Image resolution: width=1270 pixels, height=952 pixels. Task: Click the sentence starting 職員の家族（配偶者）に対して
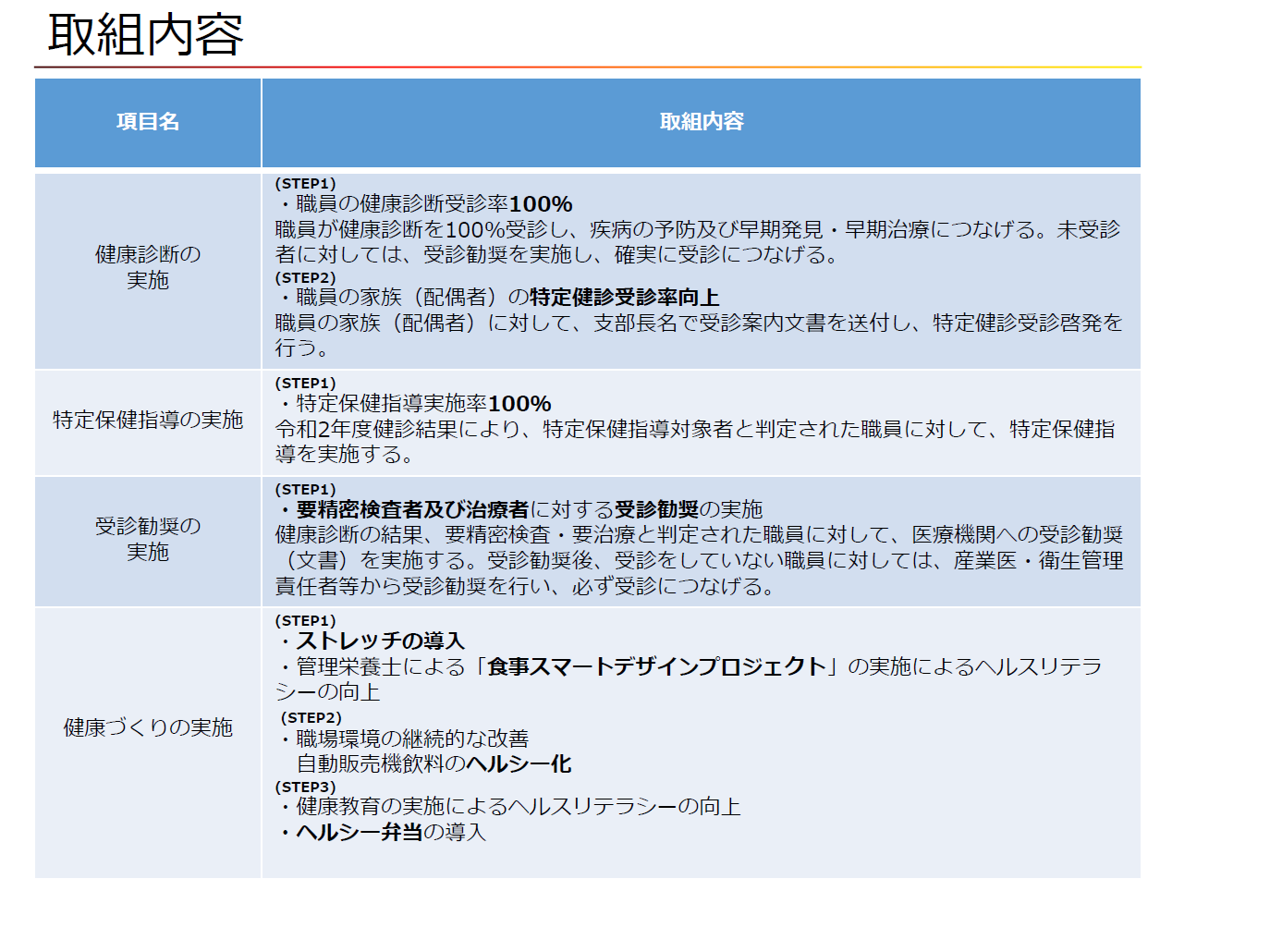(x=699, y=335)
